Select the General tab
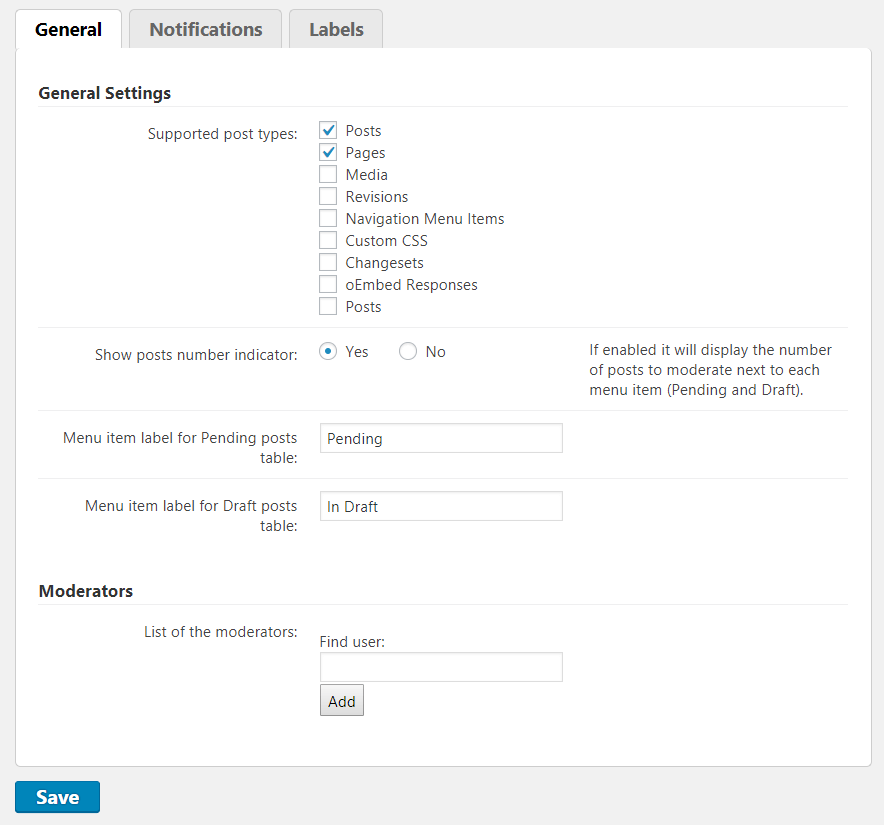884x825 pixels. pyautogui.click(x=68, y=30)
